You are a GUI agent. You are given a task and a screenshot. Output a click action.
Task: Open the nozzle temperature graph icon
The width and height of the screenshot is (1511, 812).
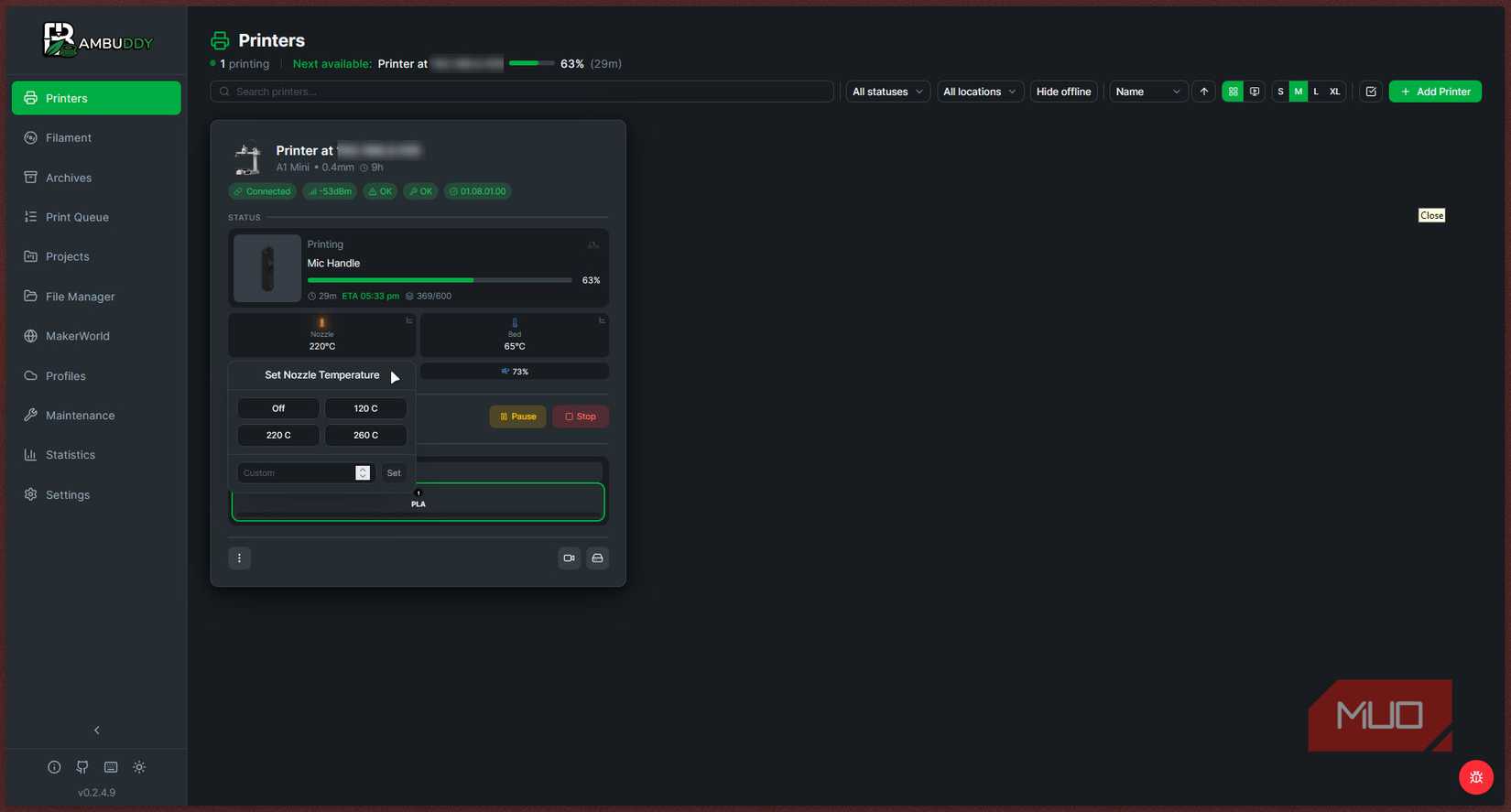coord(409,320)
